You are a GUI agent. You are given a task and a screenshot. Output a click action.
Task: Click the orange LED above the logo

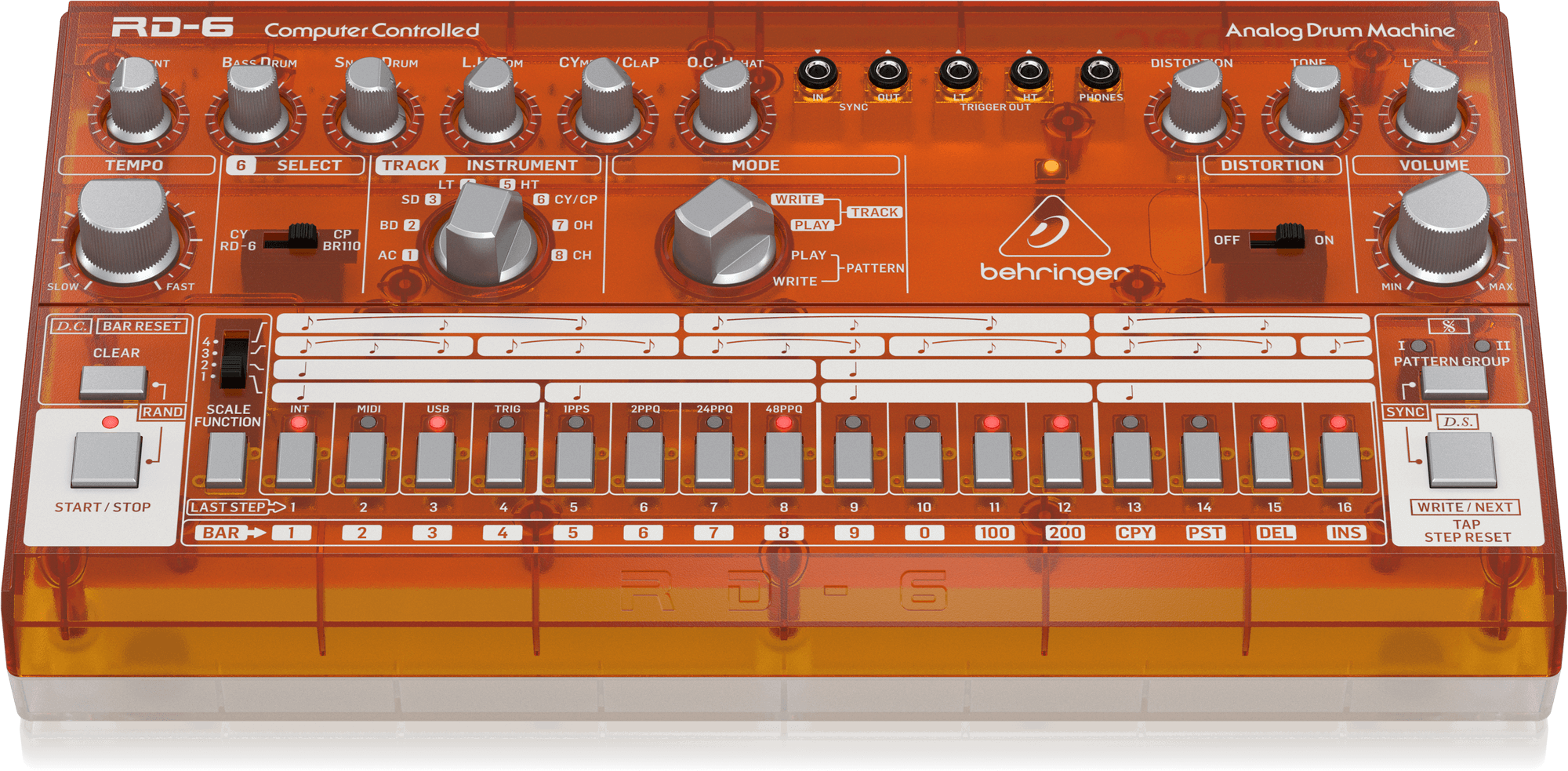coord(1051,167)
